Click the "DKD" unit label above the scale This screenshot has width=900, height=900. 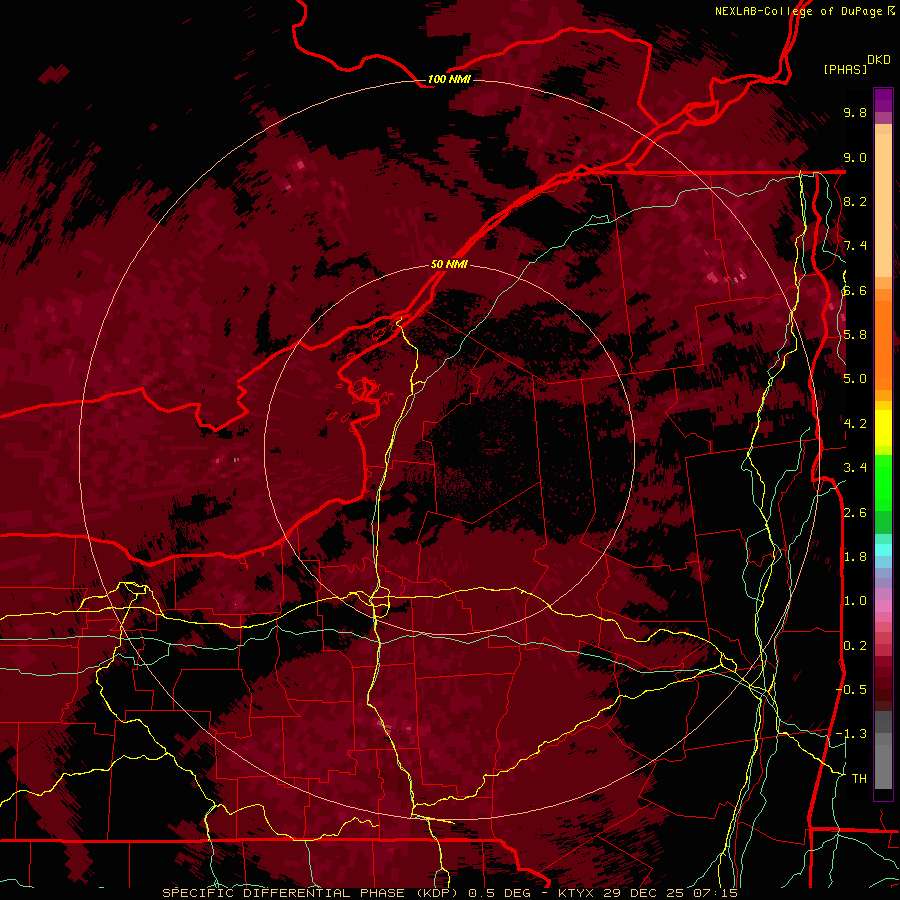[879, 60]
